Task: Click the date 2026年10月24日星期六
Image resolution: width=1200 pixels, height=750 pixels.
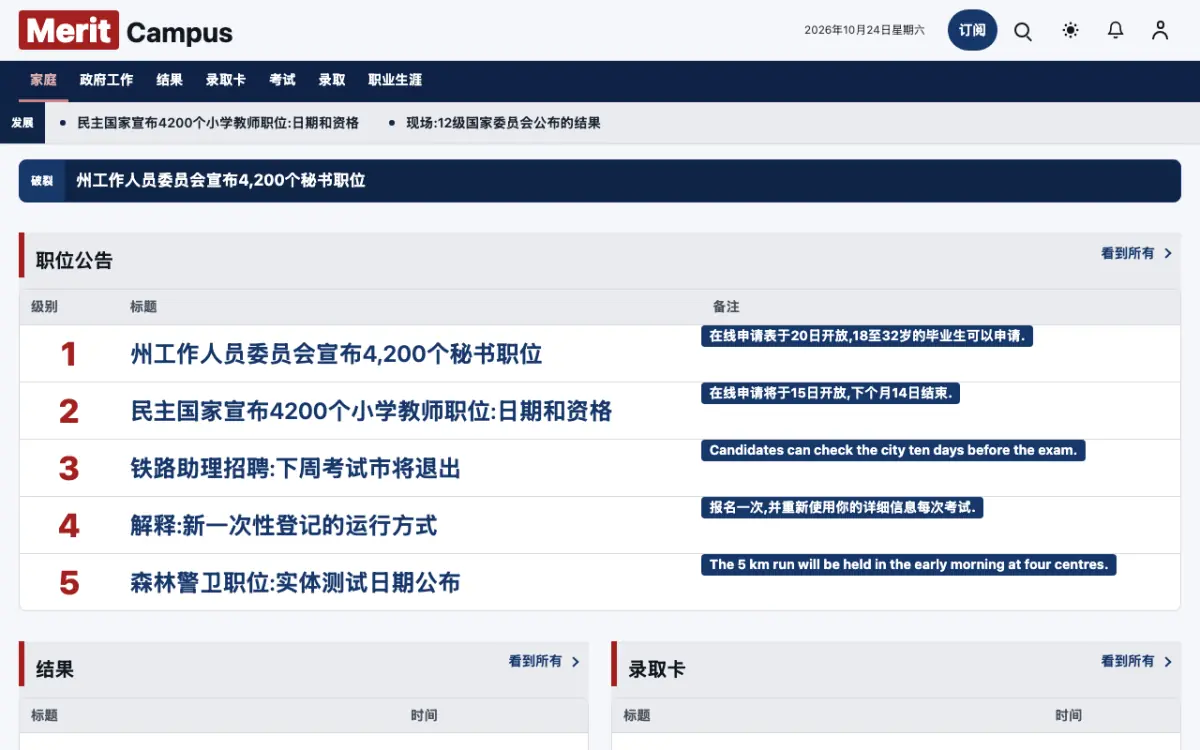Action: click(x=865, y=31)
